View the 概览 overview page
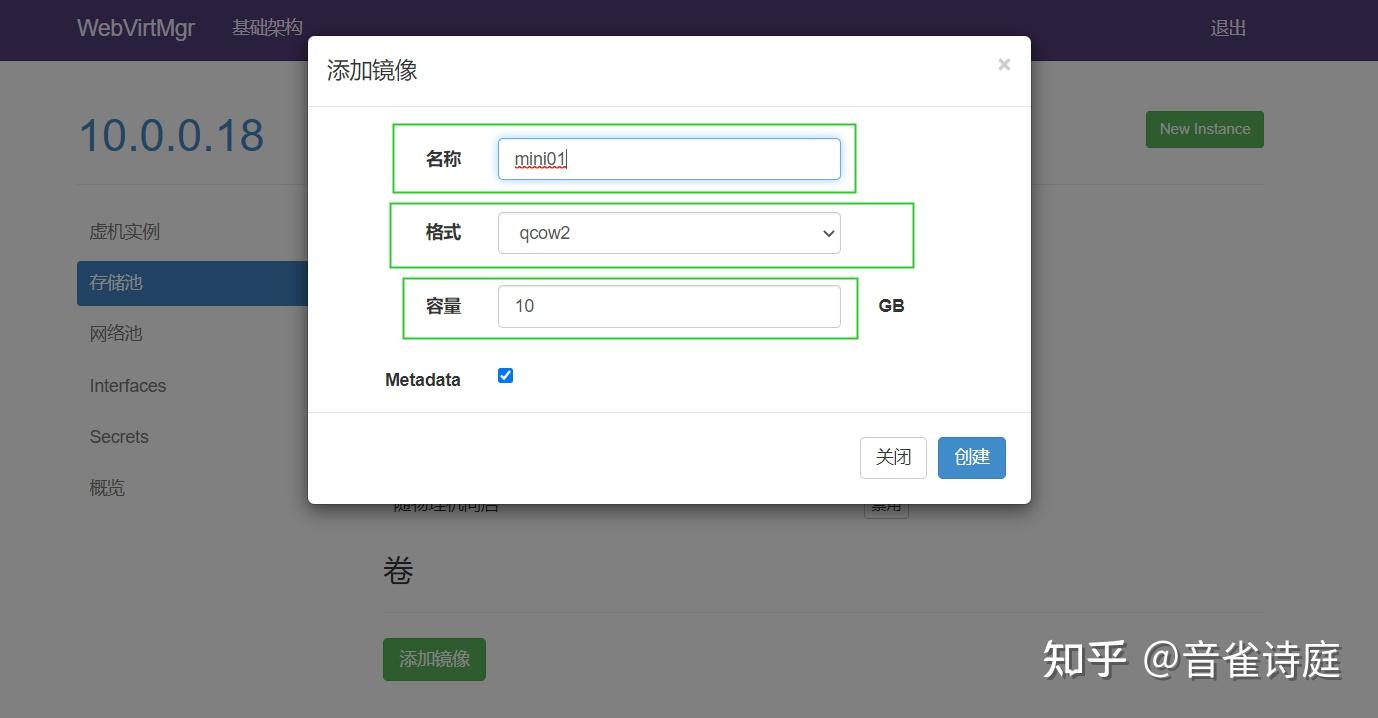The width and height of the screenshot is (1378, 718). (106, 487)
